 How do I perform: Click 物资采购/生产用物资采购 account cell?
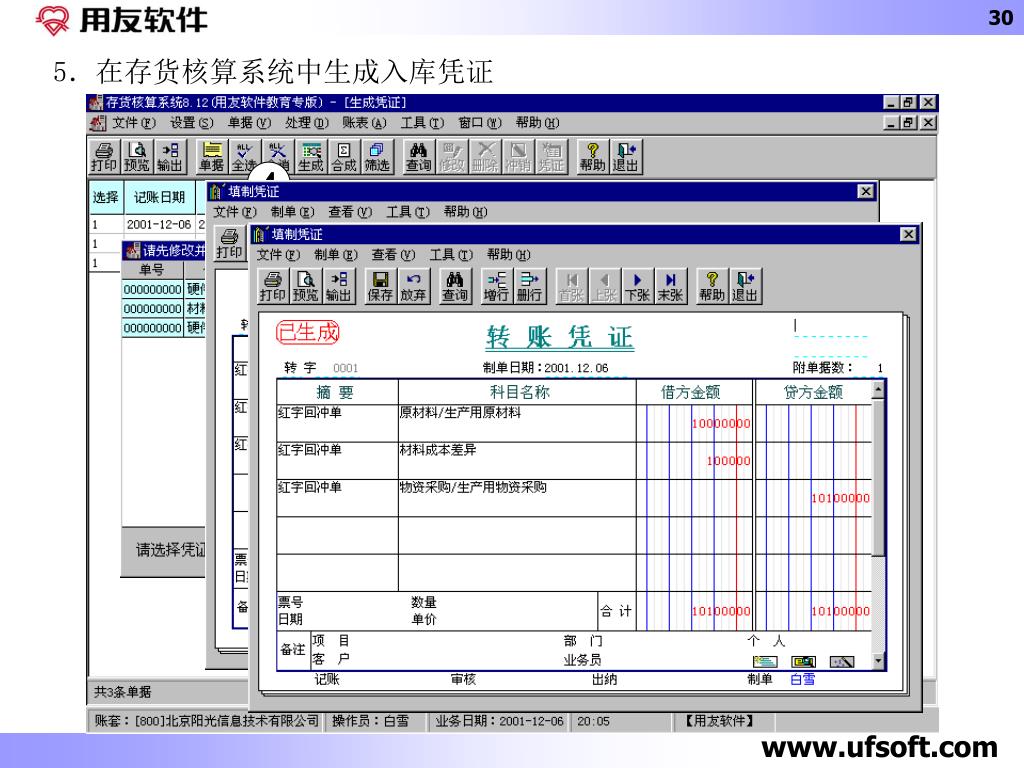click(517, 498)
